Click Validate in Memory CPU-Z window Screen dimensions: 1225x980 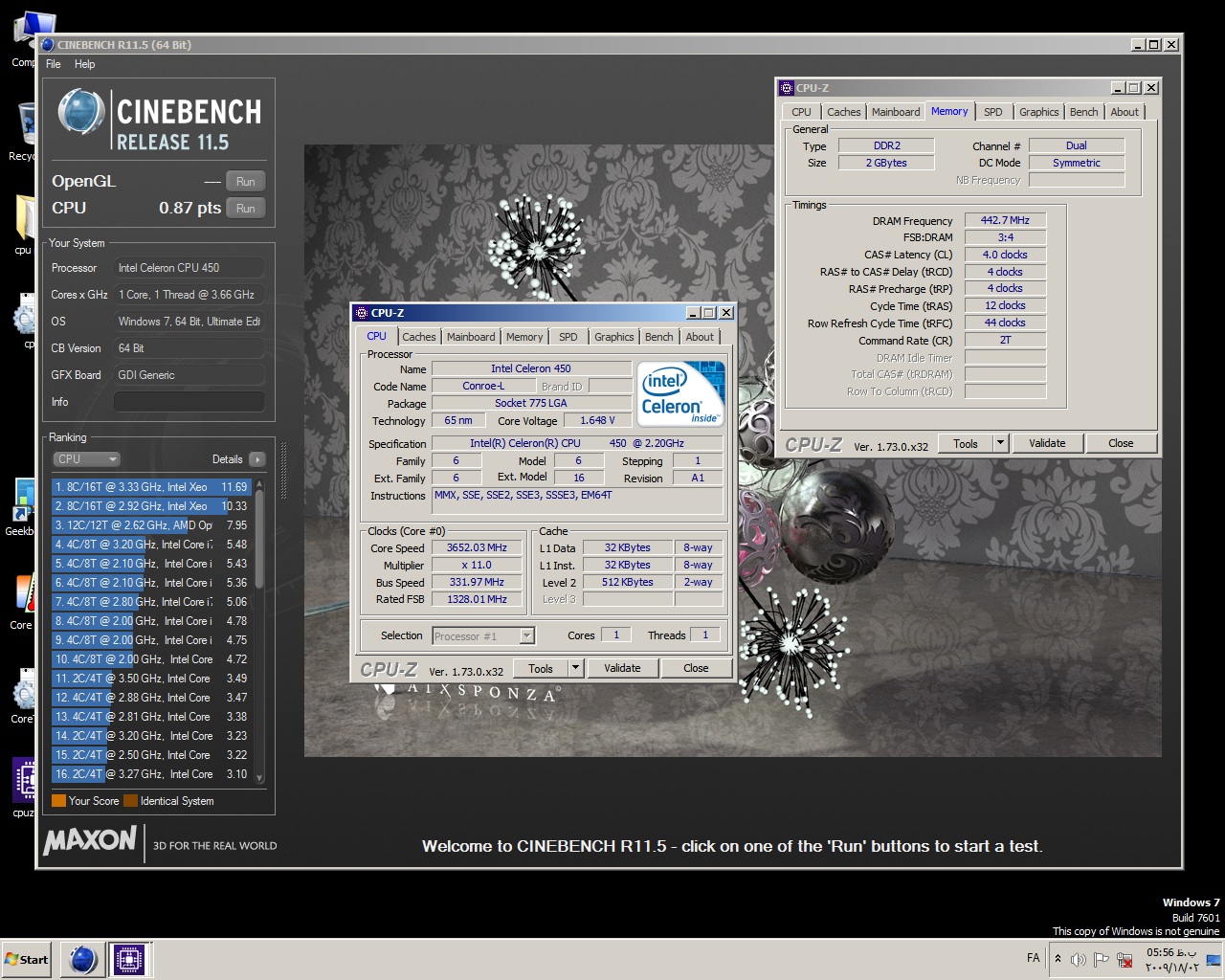[x=1047, y=443]
